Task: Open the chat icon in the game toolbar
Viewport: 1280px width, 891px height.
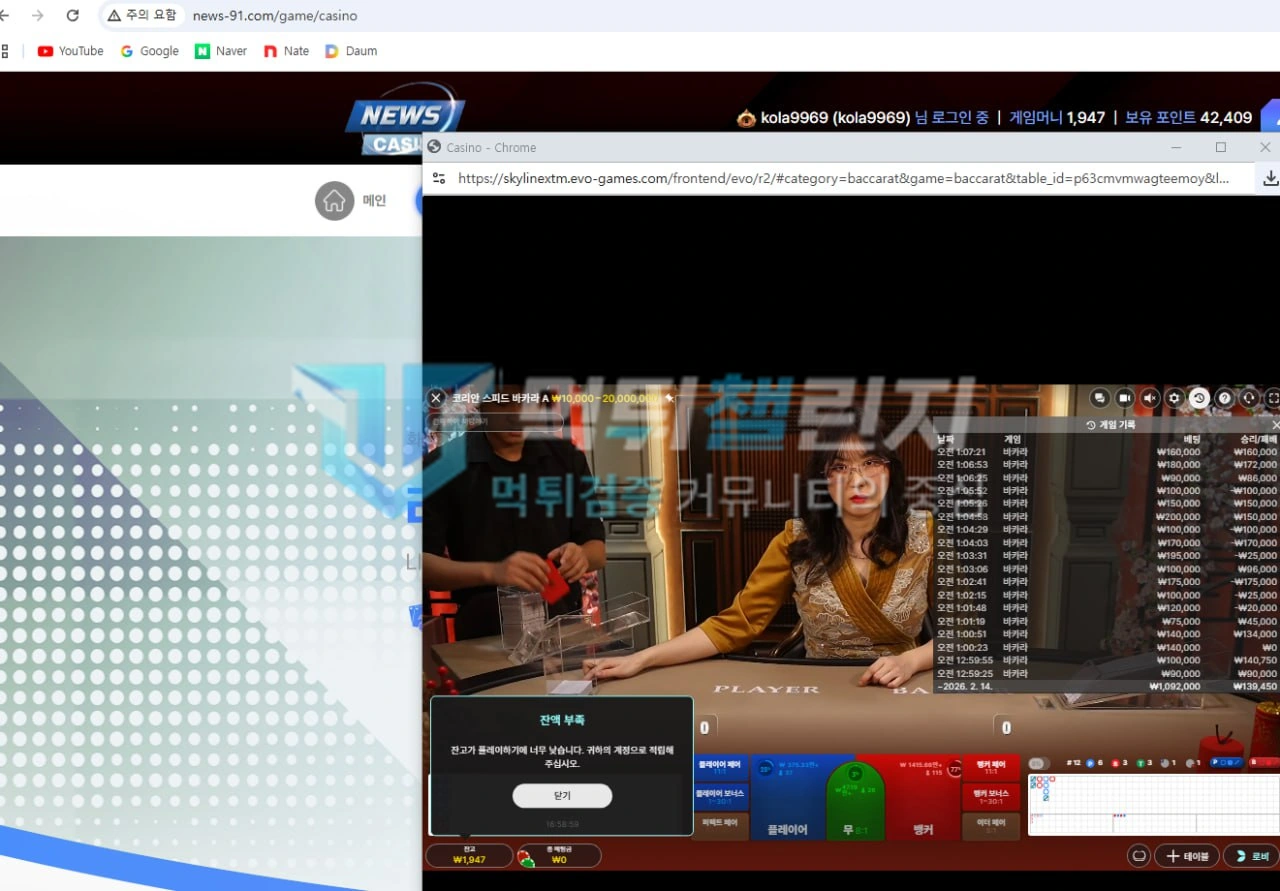Action: point(1100,398)
